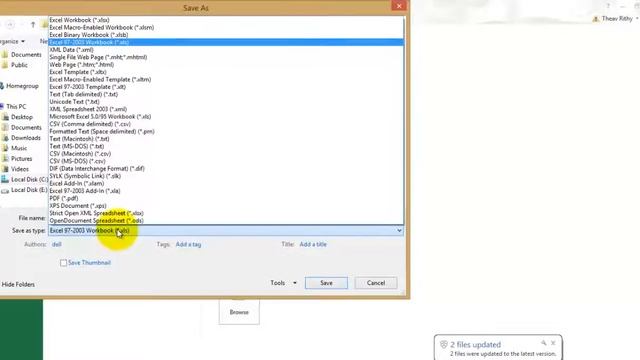Click the shield icon in notification
Viewport: 640px width, 360px height.
click(444, 345)
